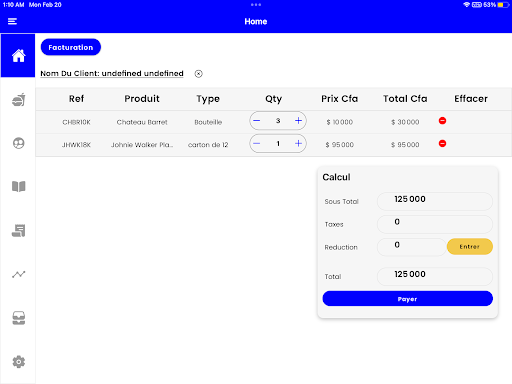This screenshot has width=512, height=384.
Task: Select the Chateau Barret product cell
Action: [142, 122]
